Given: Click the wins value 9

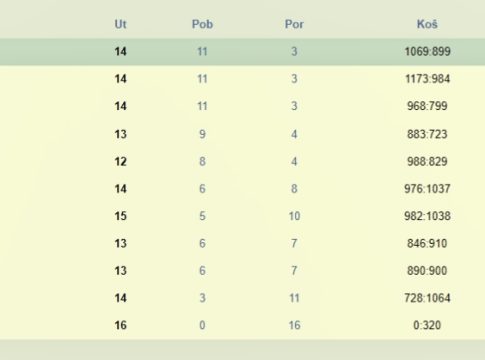Looking at the screenshot, I should tap(202, 134).
